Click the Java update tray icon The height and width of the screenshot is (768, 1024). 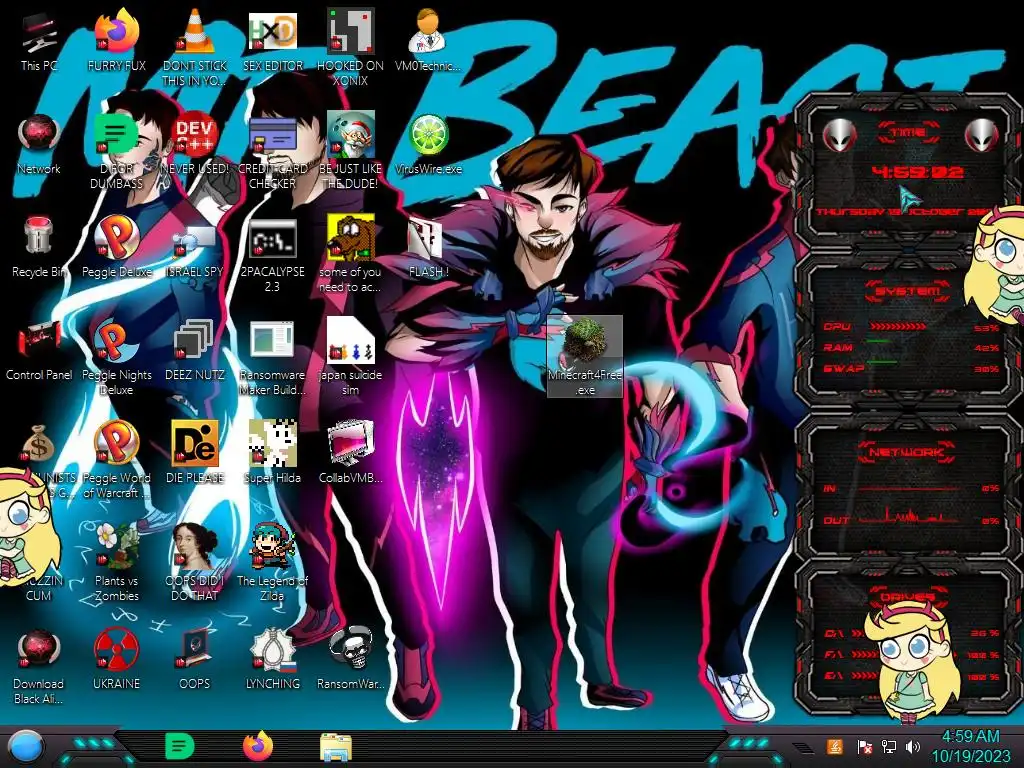[835, 746]
